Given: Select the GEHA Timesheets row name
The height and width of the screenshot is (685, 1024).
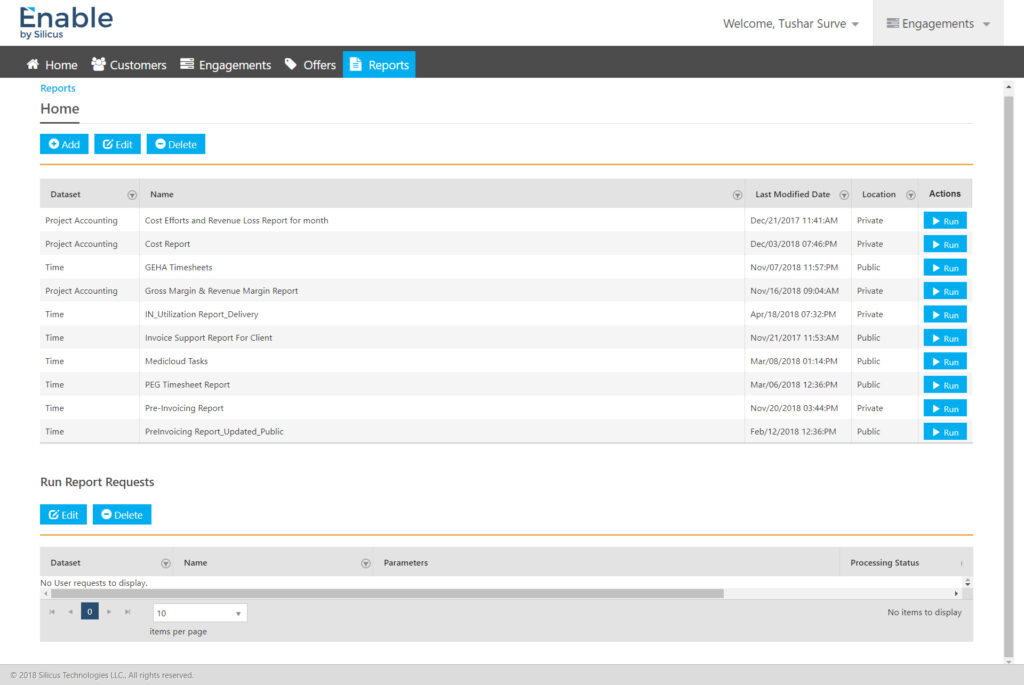Looking at the screenshot, I should (x=178, y=268).
